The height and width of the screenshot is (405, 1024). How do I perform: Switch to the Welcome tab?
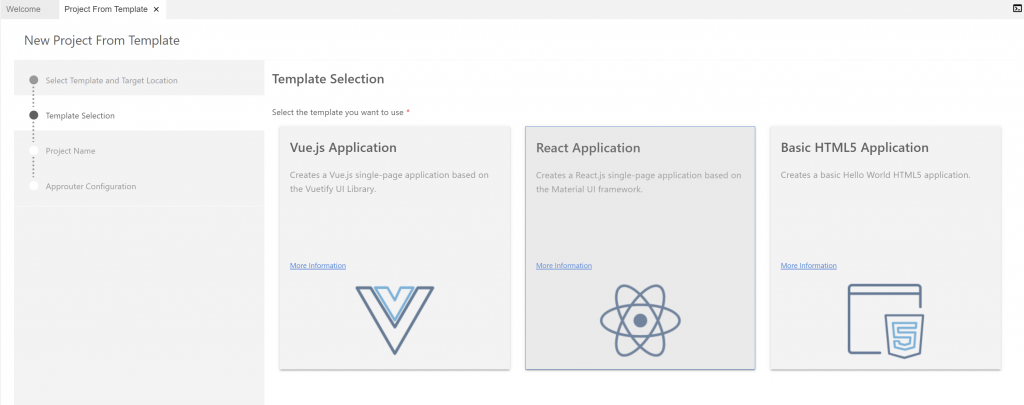tap(23, 9)
